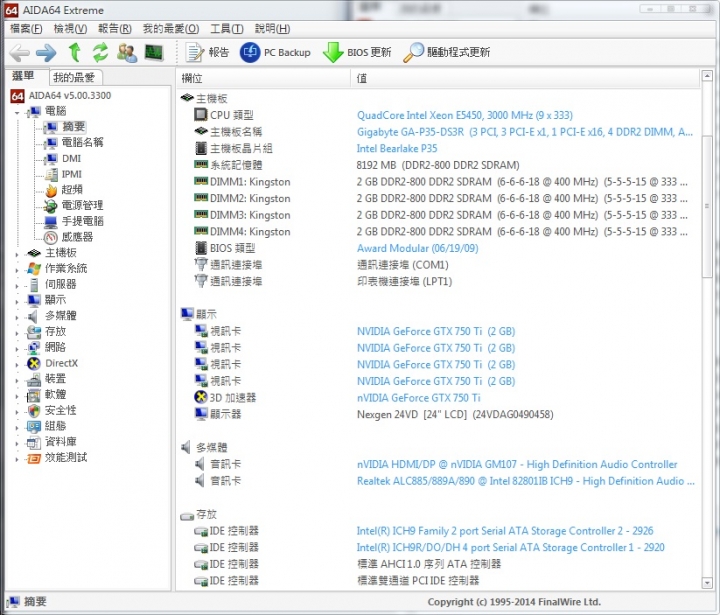The height and width of the screenshot is (615, 720).
Task: Open the Realtek ALC885/889A/890 link
Action: click(x=526, y=481)
